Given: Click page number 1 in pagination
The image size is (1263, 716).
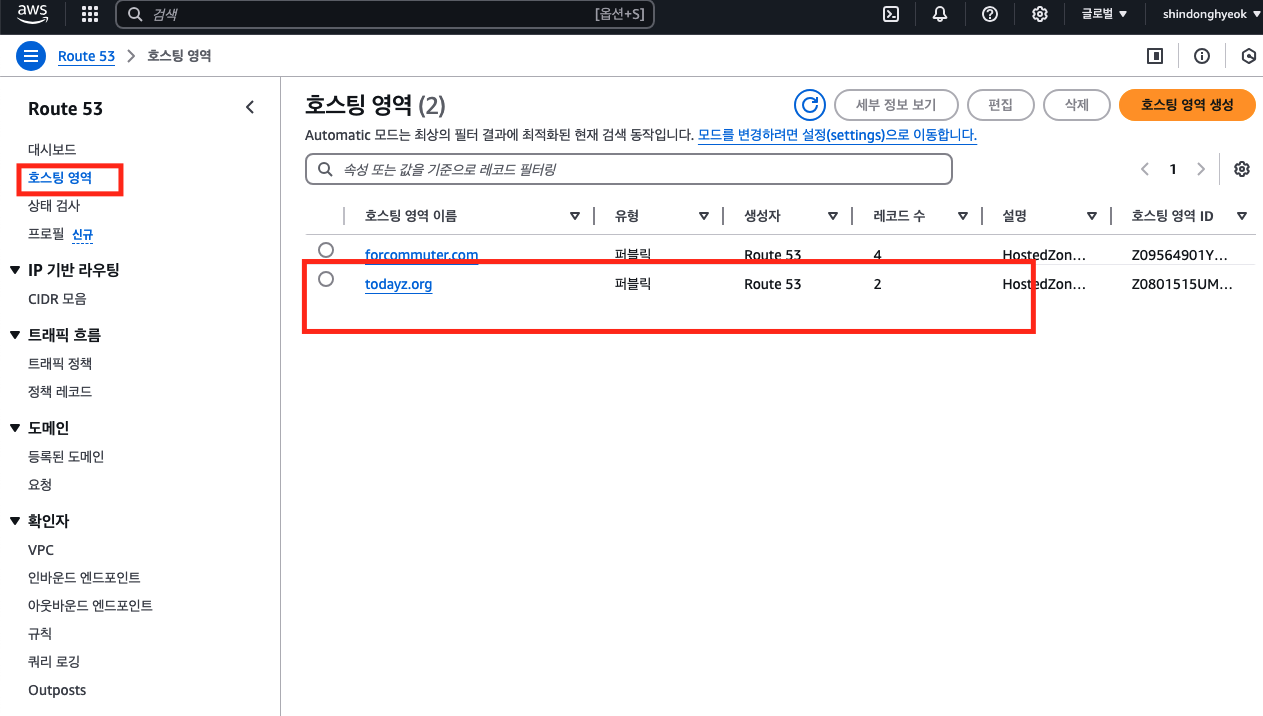Looking at the screenshot, I should [1173, 169].
